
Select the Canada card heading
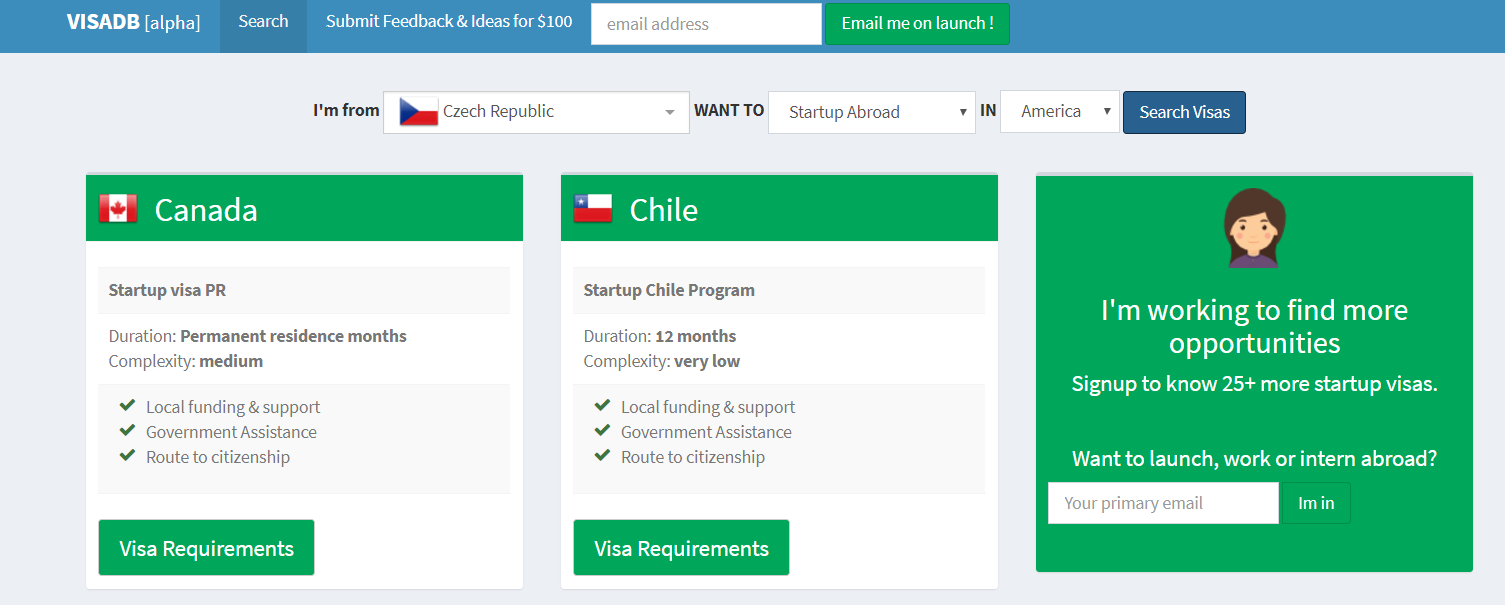pos(206,210)
